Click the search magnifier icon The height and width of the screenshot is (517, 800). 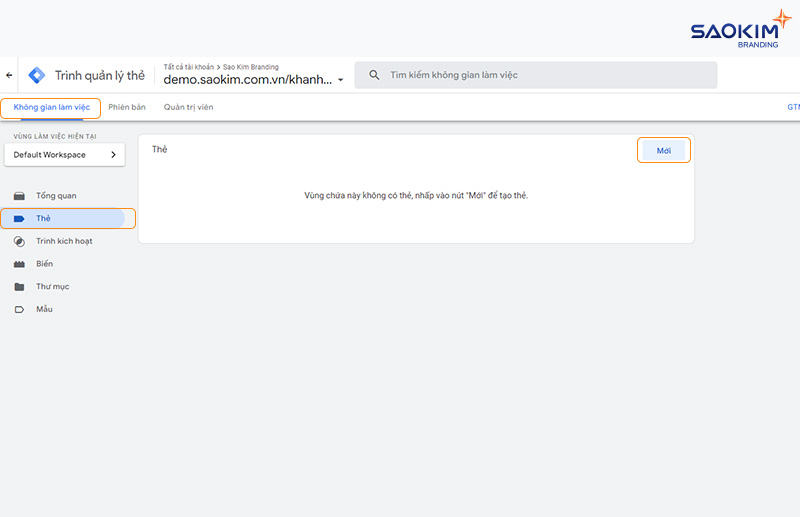click(x=374, y=75)
